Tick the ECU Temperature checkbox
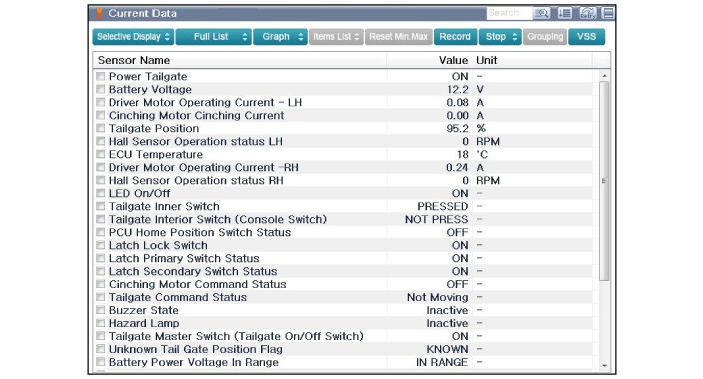 (x=100, y=154)
